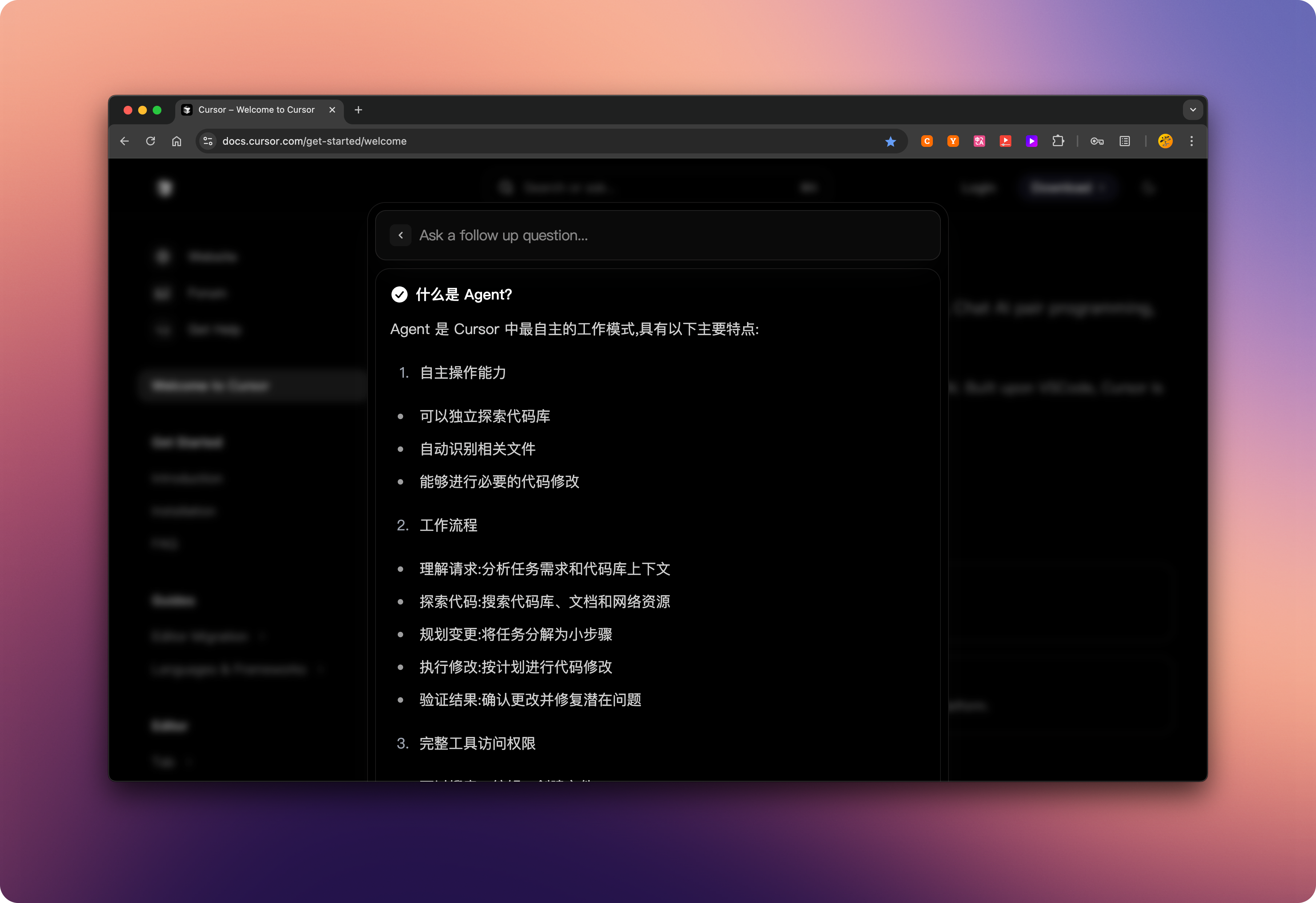This screenshot has height=903, width=1316.
Task: Open the orange C extension
Action: pos(927,141)
